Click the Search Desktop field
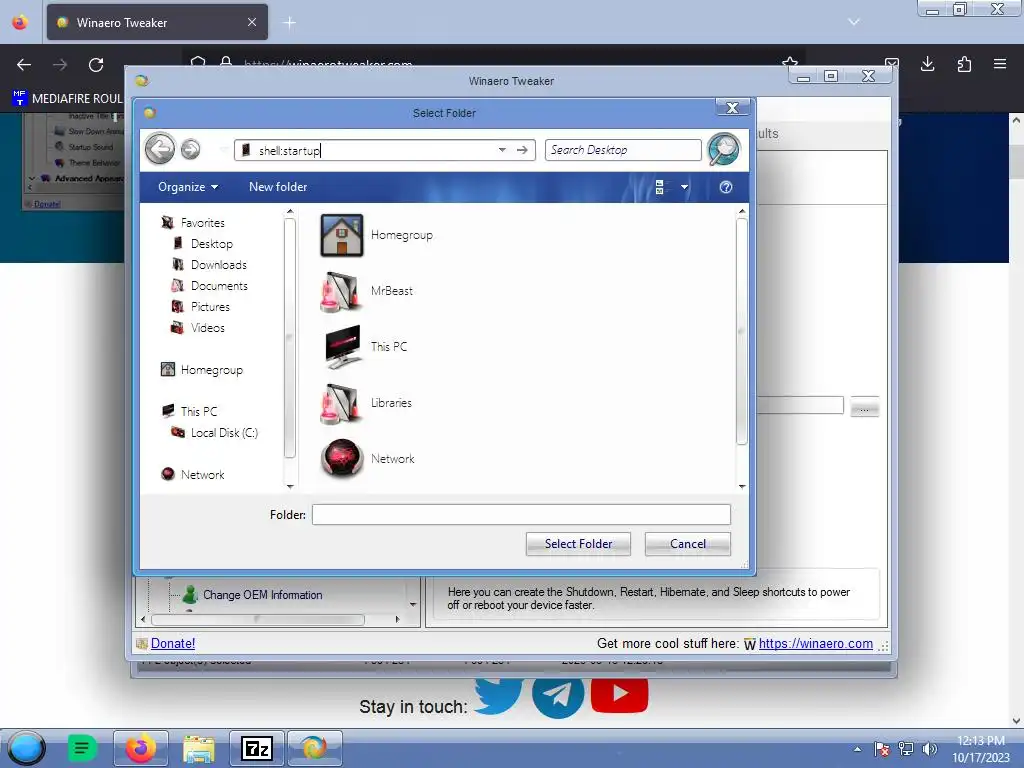Screen dimensions: 1024x768 click(x=623, y=150)
